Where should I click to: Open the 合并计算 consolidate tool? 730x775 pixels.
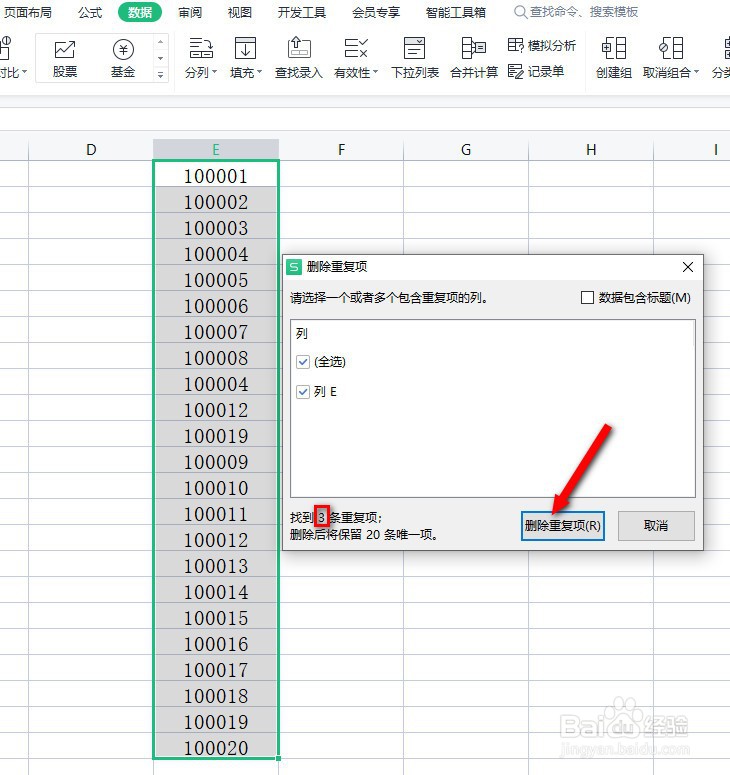pyautogui.click(x=473, y=58)
